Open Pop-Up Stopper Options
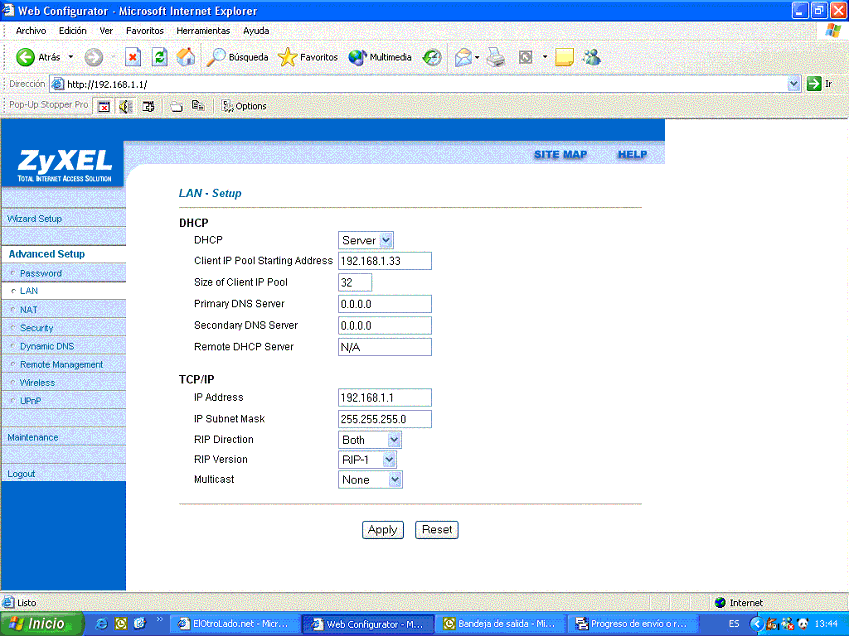 click(244, 106)
